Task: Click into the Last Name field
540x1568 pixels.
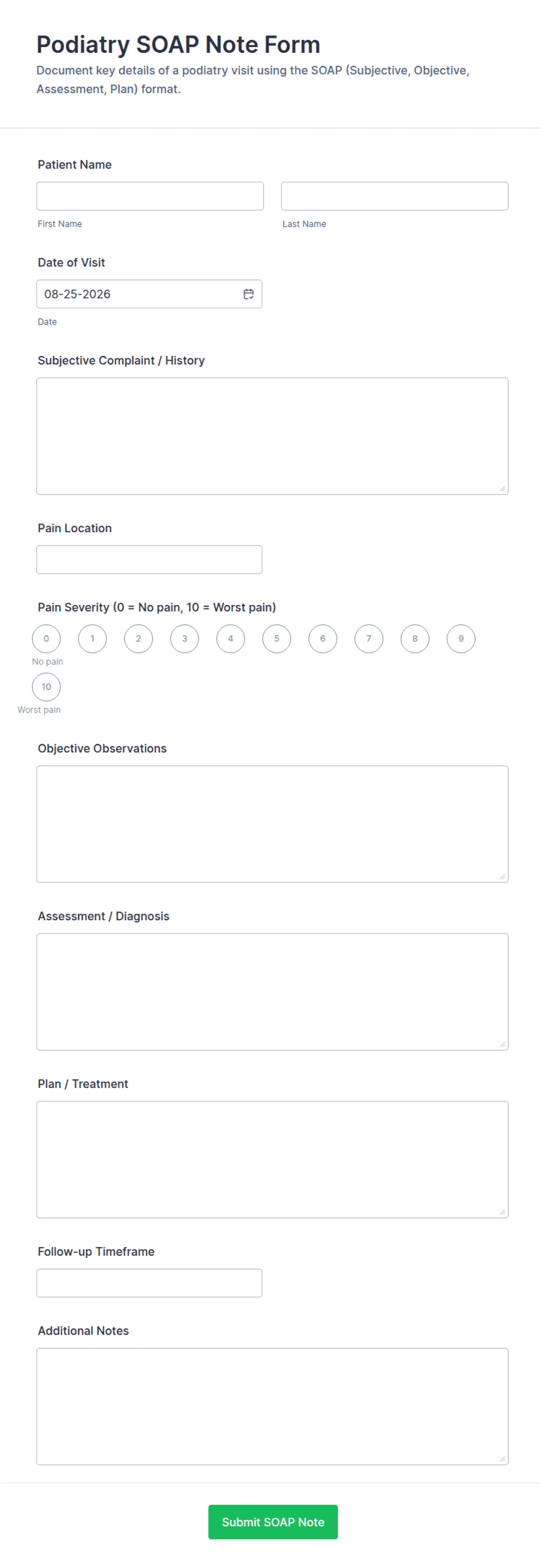Action: pos(394,196)
